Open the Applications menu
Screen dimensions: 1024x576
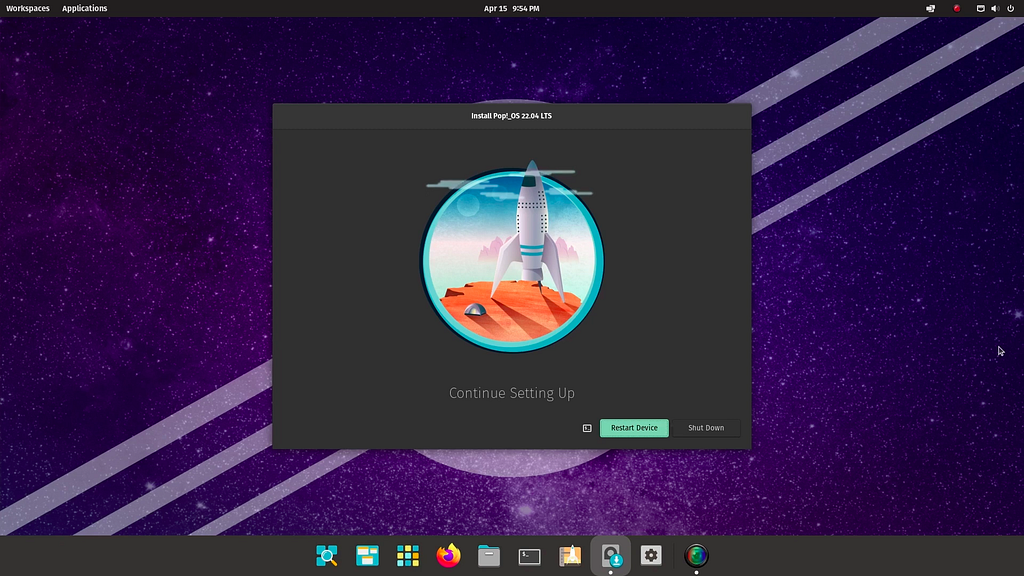pyautogui.click(x=84, y=8)
